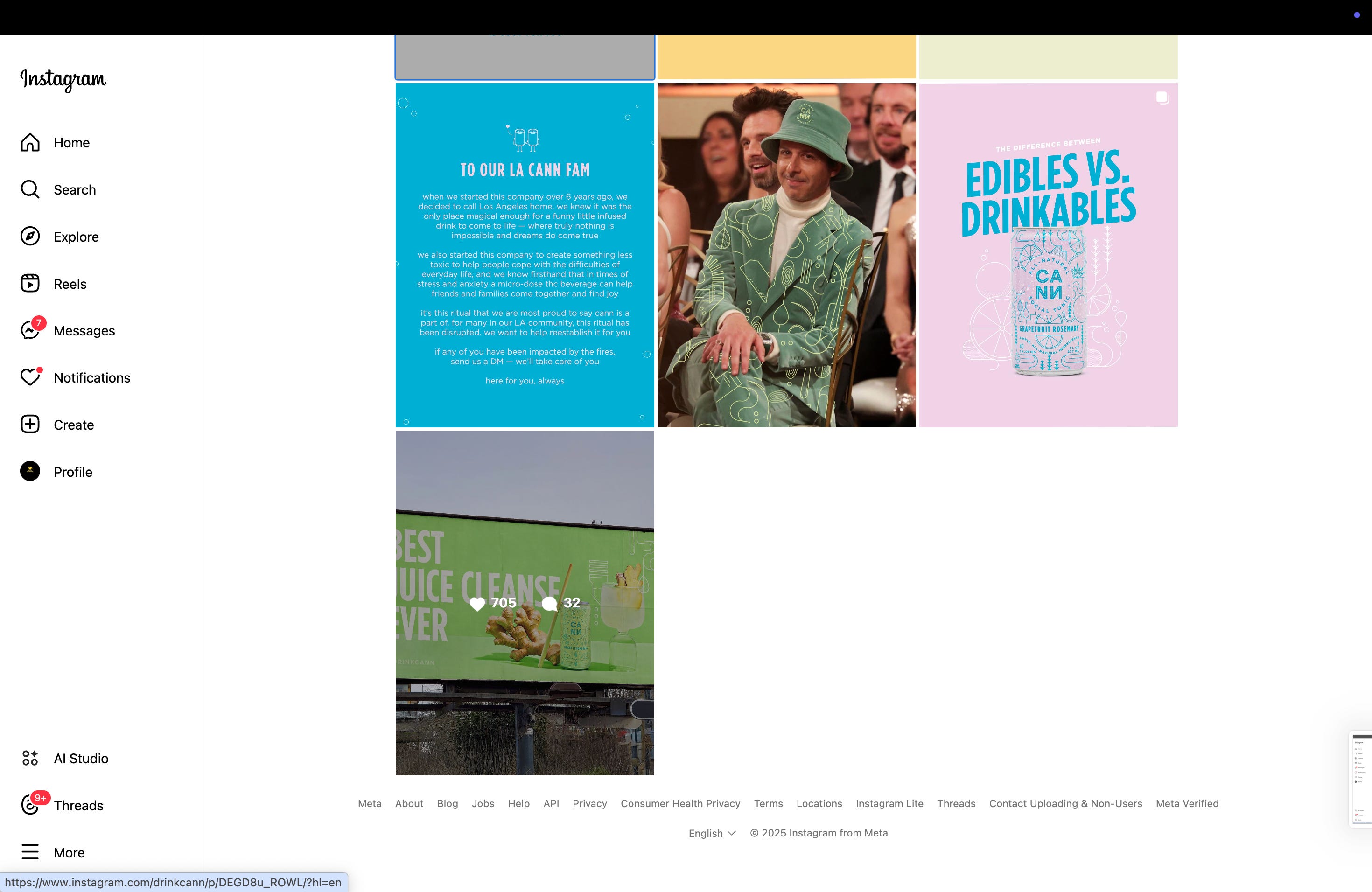Click the Instagram Lite footer link
This screenshot has height=892, width=1372.
[x=889, y=804]
